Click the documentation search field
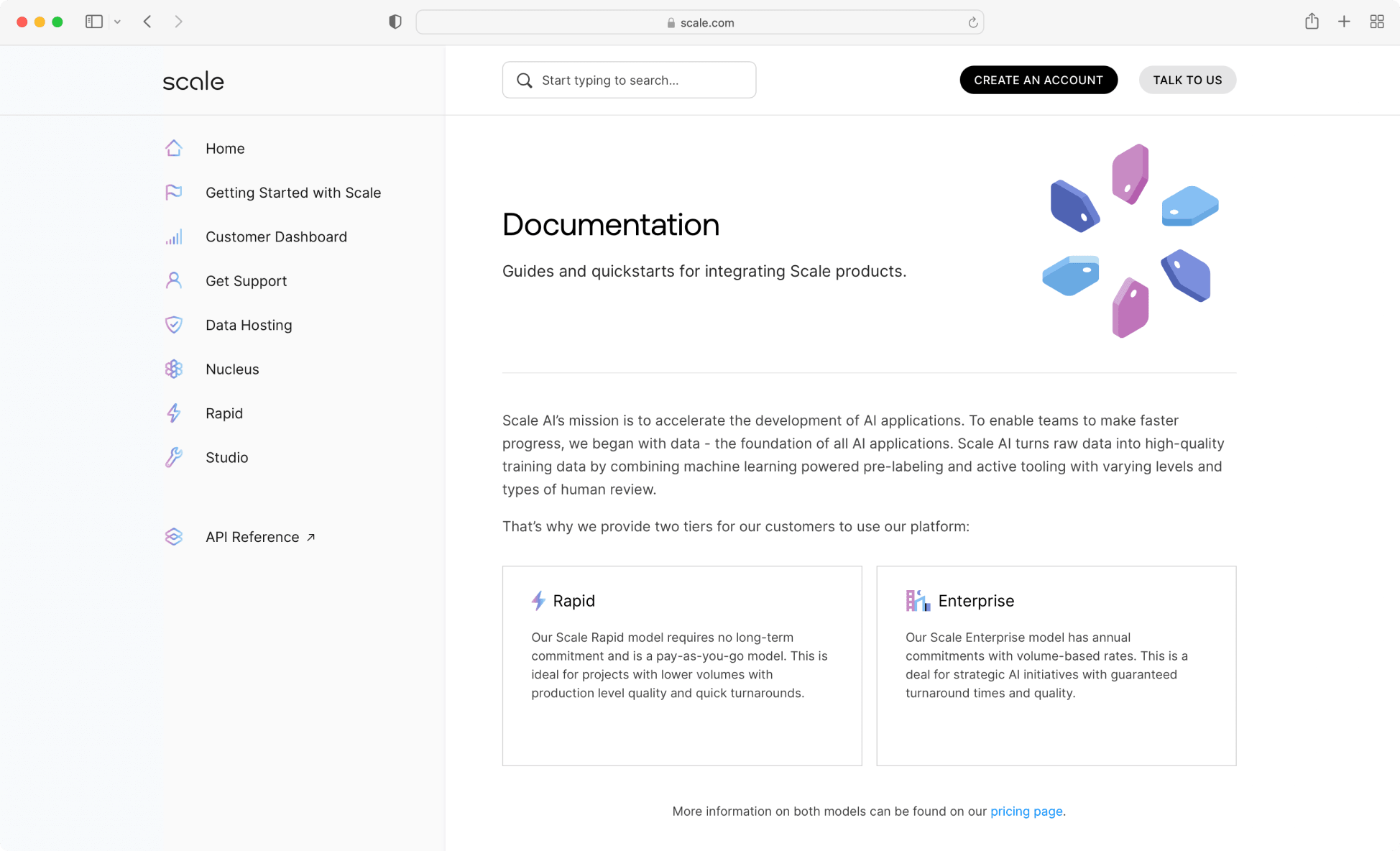This screenshot has height=851, width=1400. (x=629, y=80)
